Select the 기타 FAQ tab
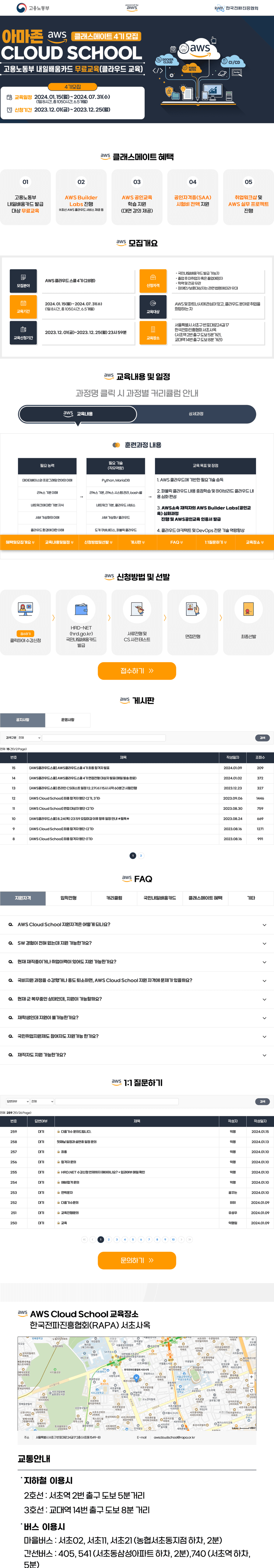Screen dimensions: 274x1568 pos(251,898)
